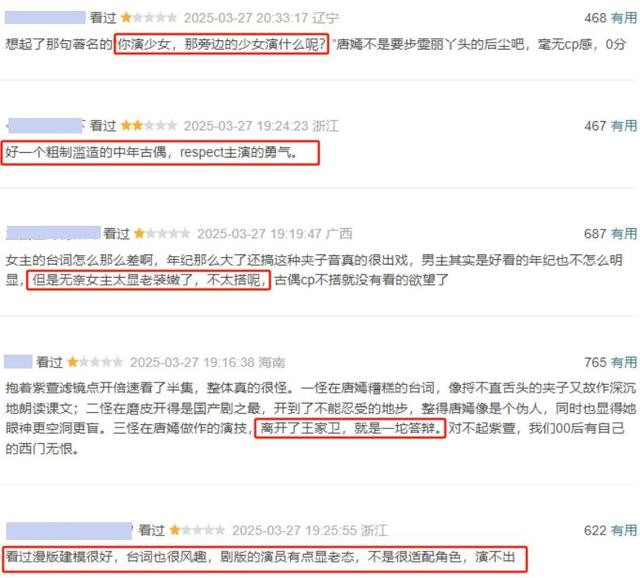Screen dimensions: 640x578
Task: Open the blurred username of Guangxi reviewer
Action: pyautogui.click(x=53, y=233)
